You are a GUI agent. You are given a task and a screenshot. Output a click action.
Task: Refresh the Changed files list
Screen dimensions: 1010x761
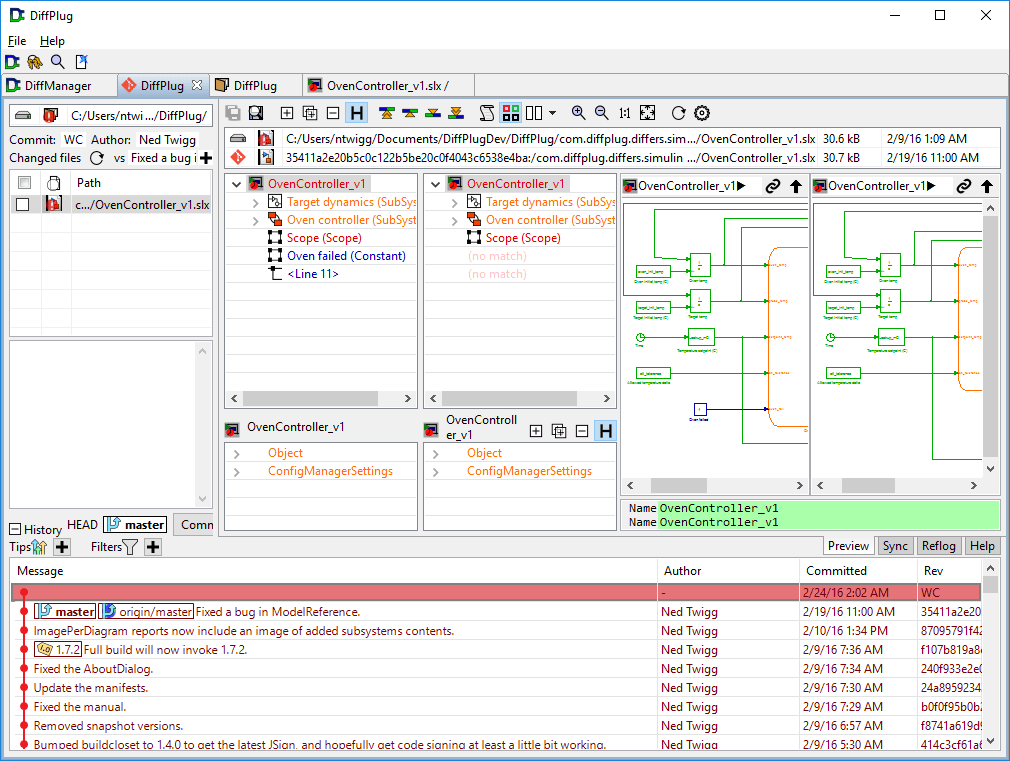pos(97,158)
